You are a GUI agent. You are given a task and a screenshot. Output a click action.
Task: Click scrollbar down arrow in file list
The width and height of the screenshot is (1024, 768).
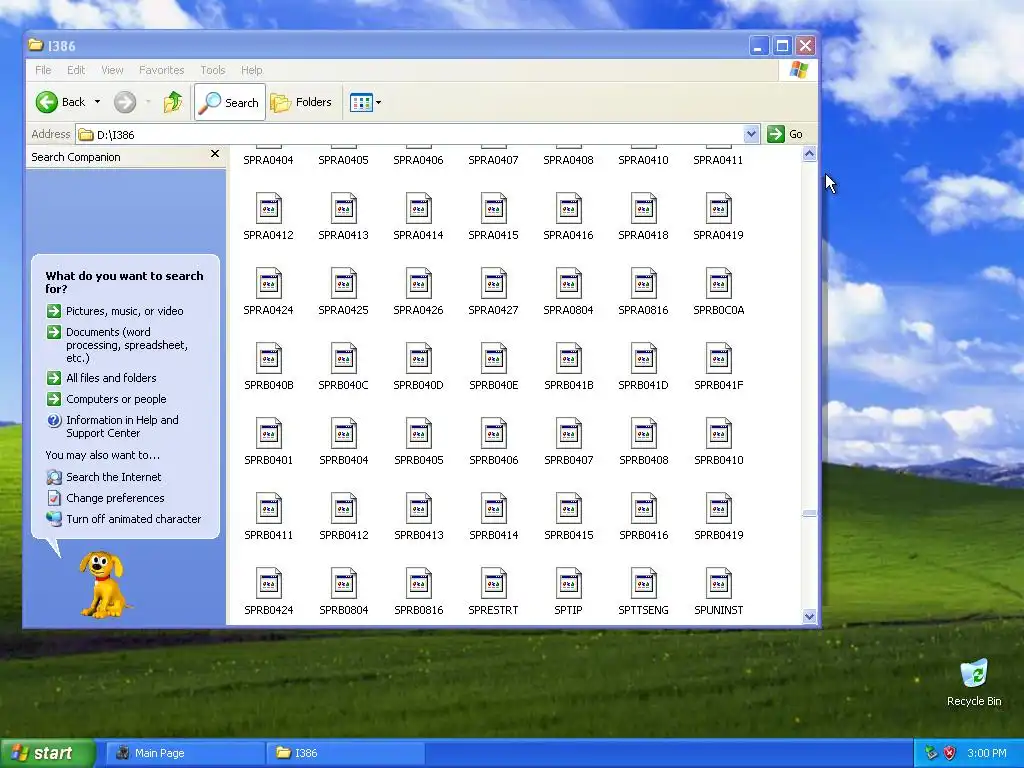tap(809, 616)
